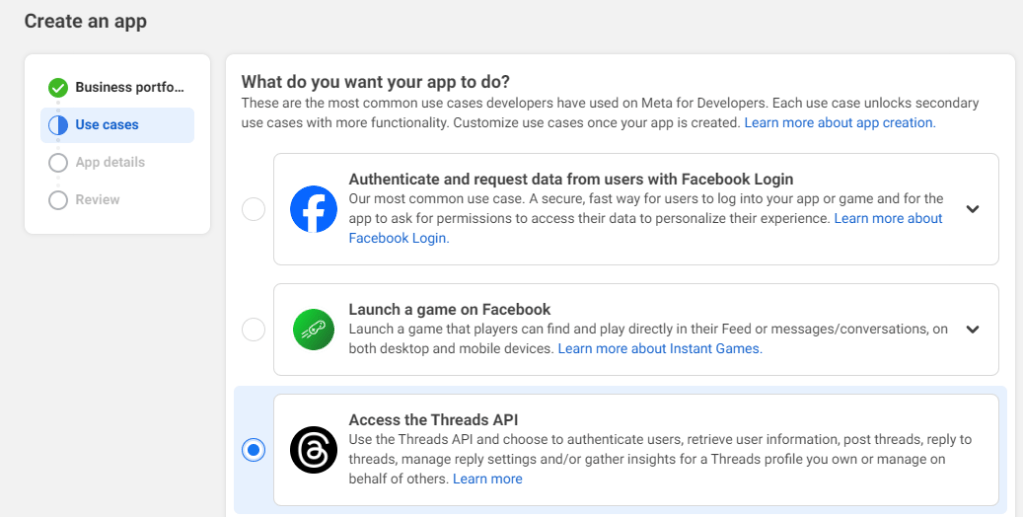The height and width of the screenshot is (517, 1023).
Task: Select the Facebook Login use case radio button
Action: 254,209
